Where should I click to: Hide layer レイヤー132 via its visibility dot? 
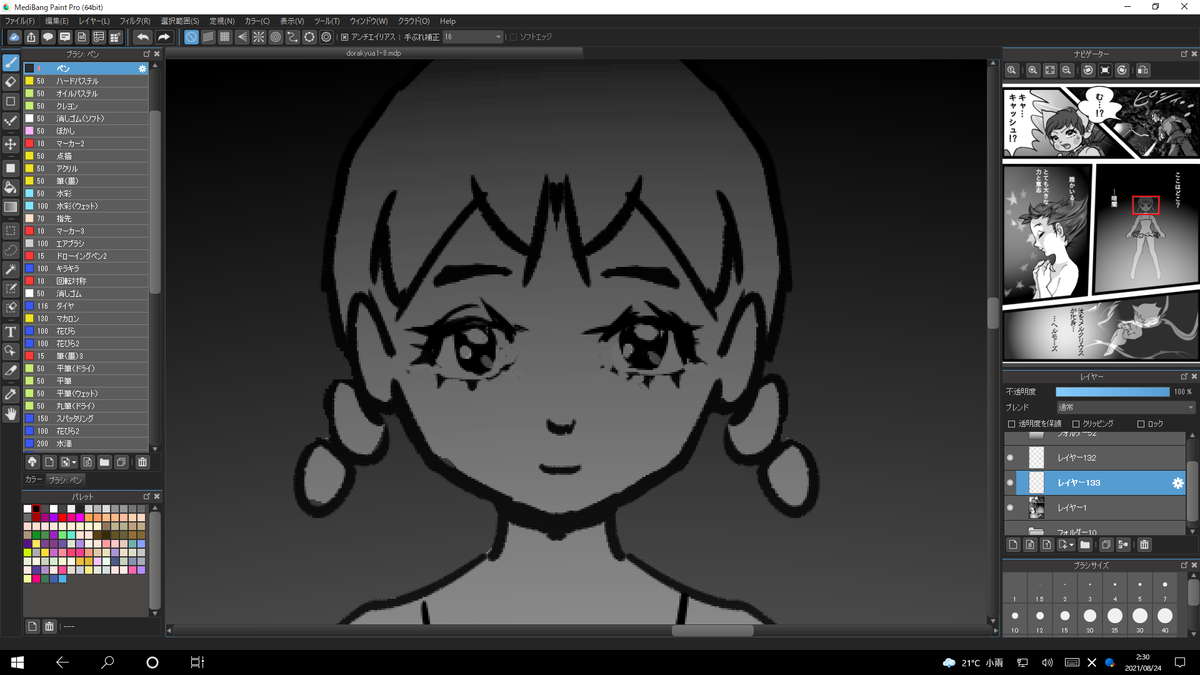tap(1010, 457)
